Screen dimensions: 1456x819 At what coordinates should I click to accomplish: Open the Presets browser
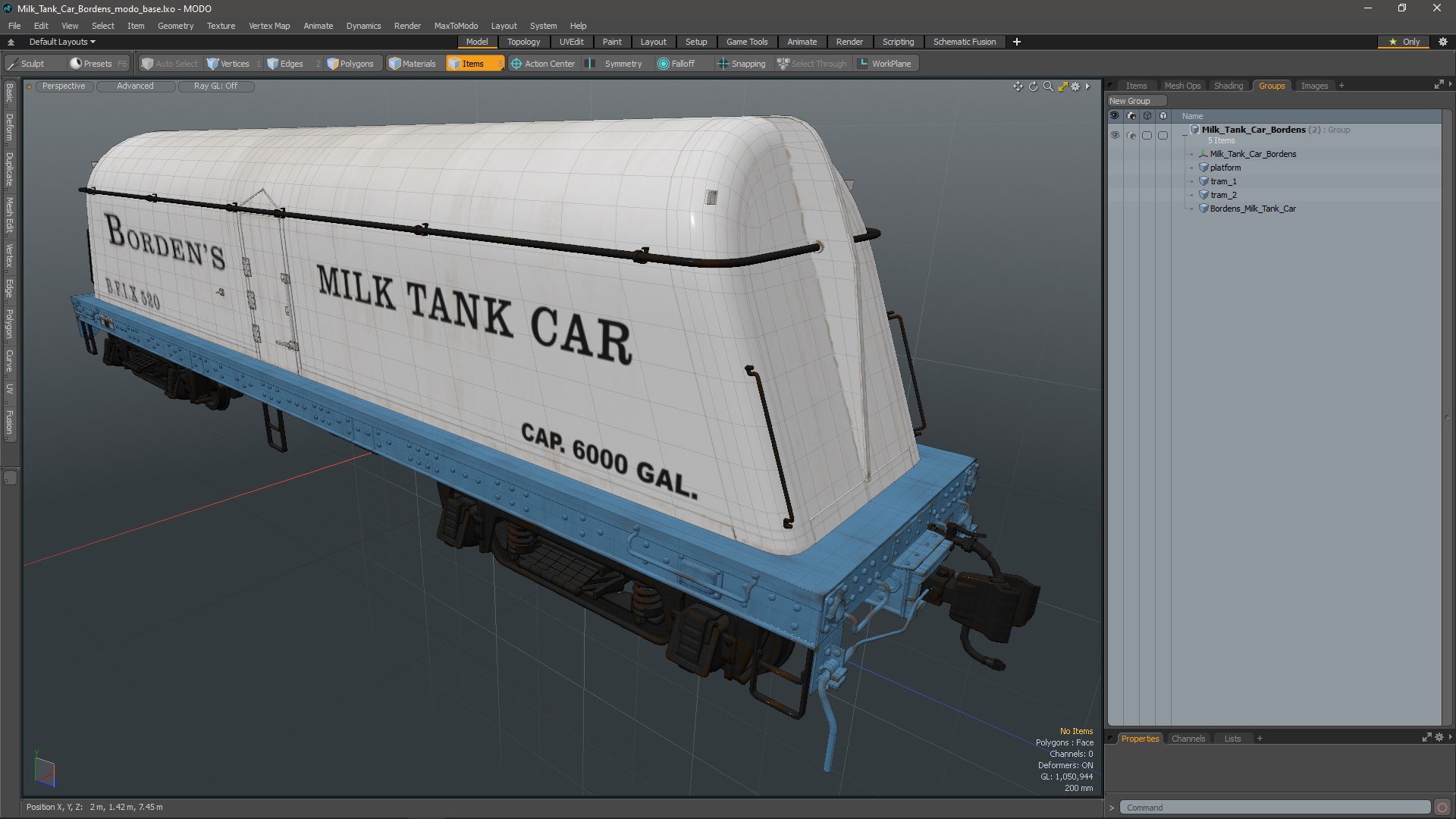pyautogui.click(x=98, y=64)
